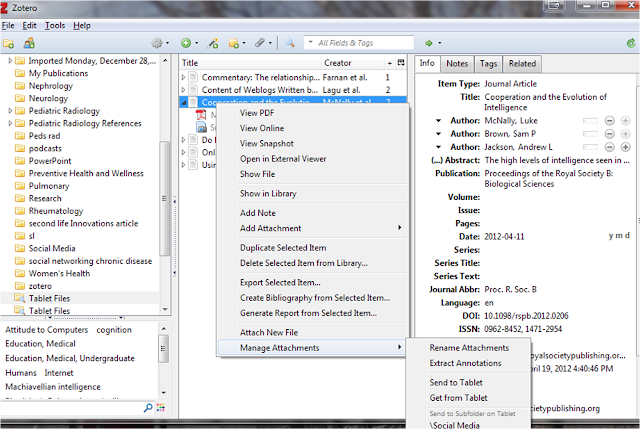
Task: Open the Help menu
Action: [82, 25]
